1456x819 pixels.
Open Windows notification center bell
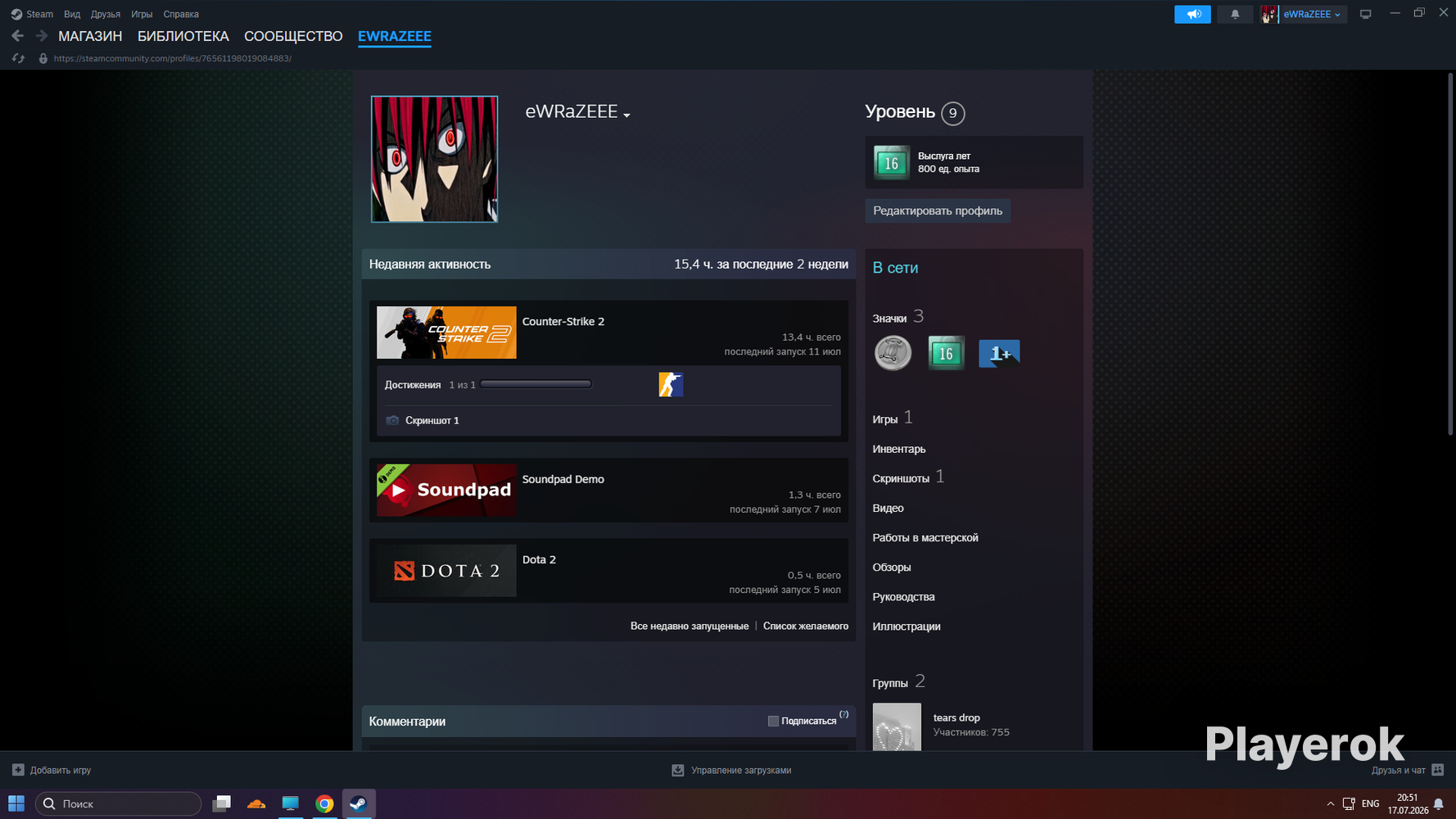(1439, 803)
